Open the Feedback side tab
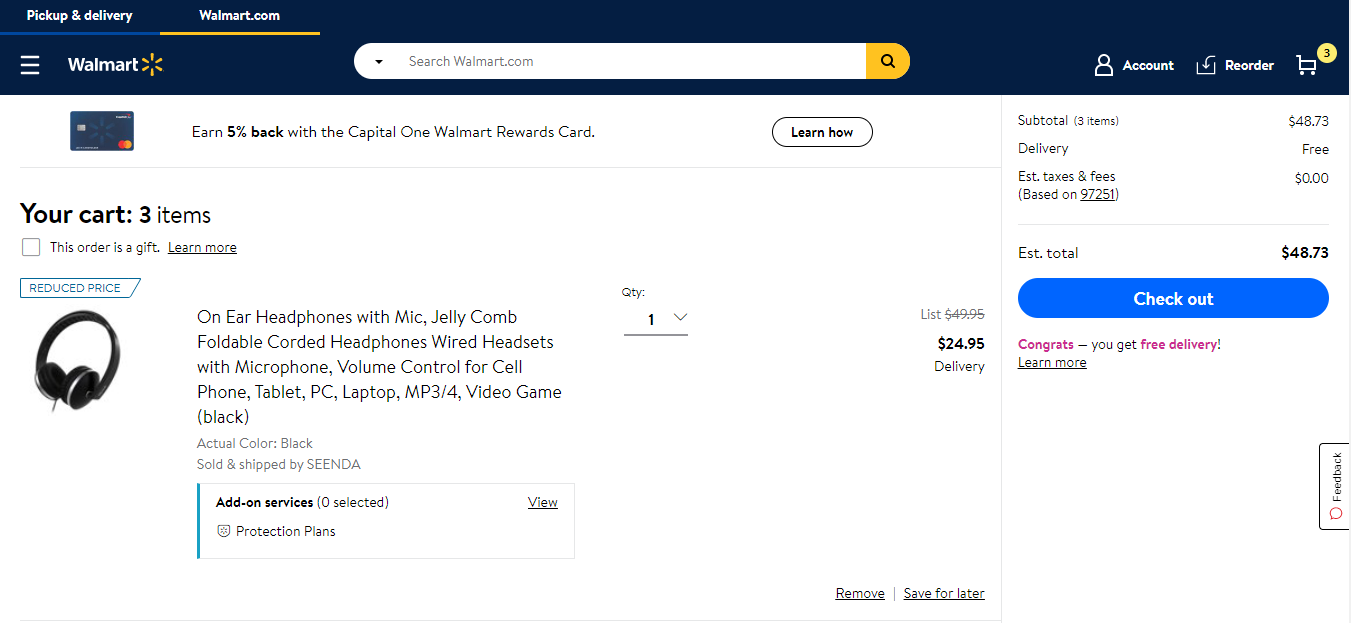 [x=1335, y=486]
